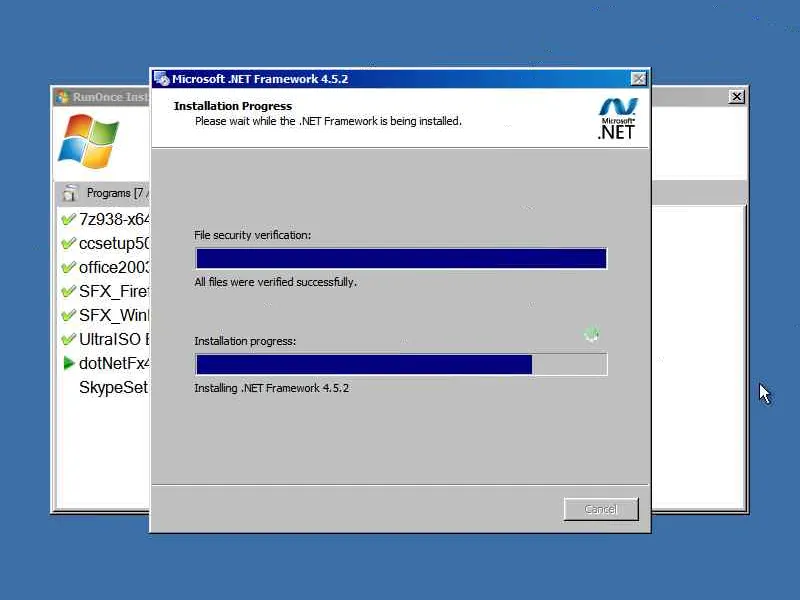The width and height of the screenshot is (800, 600).
Task: Select the office2003 program entry
Action: click(114, 267)
